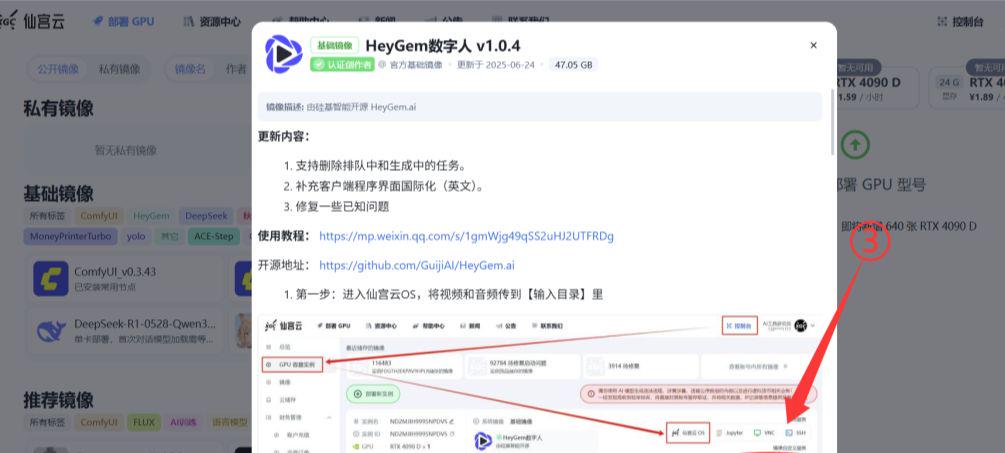Viewport: 1005px width, 453px height.
Task: Filter 基础镜像 by the ComfyUI tag
Action: pos(99,216)
